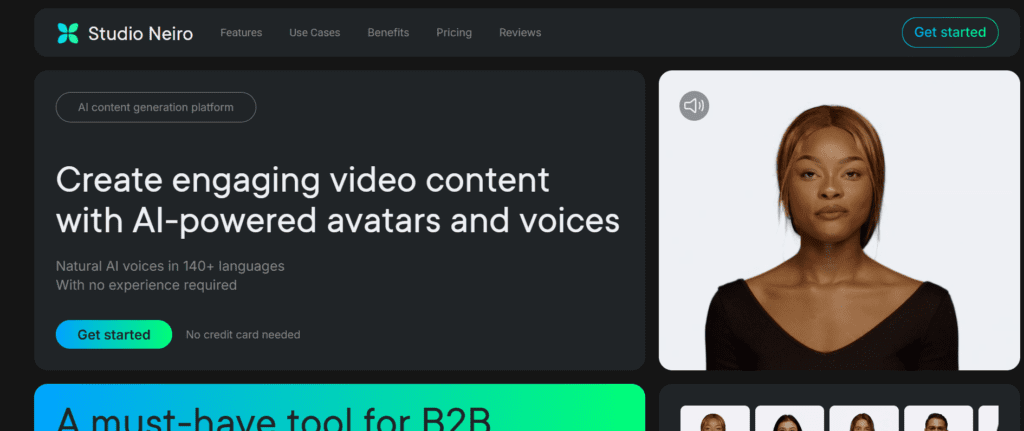
Task: Go to Use Cases in top navigation
Action: coord(314,33)
